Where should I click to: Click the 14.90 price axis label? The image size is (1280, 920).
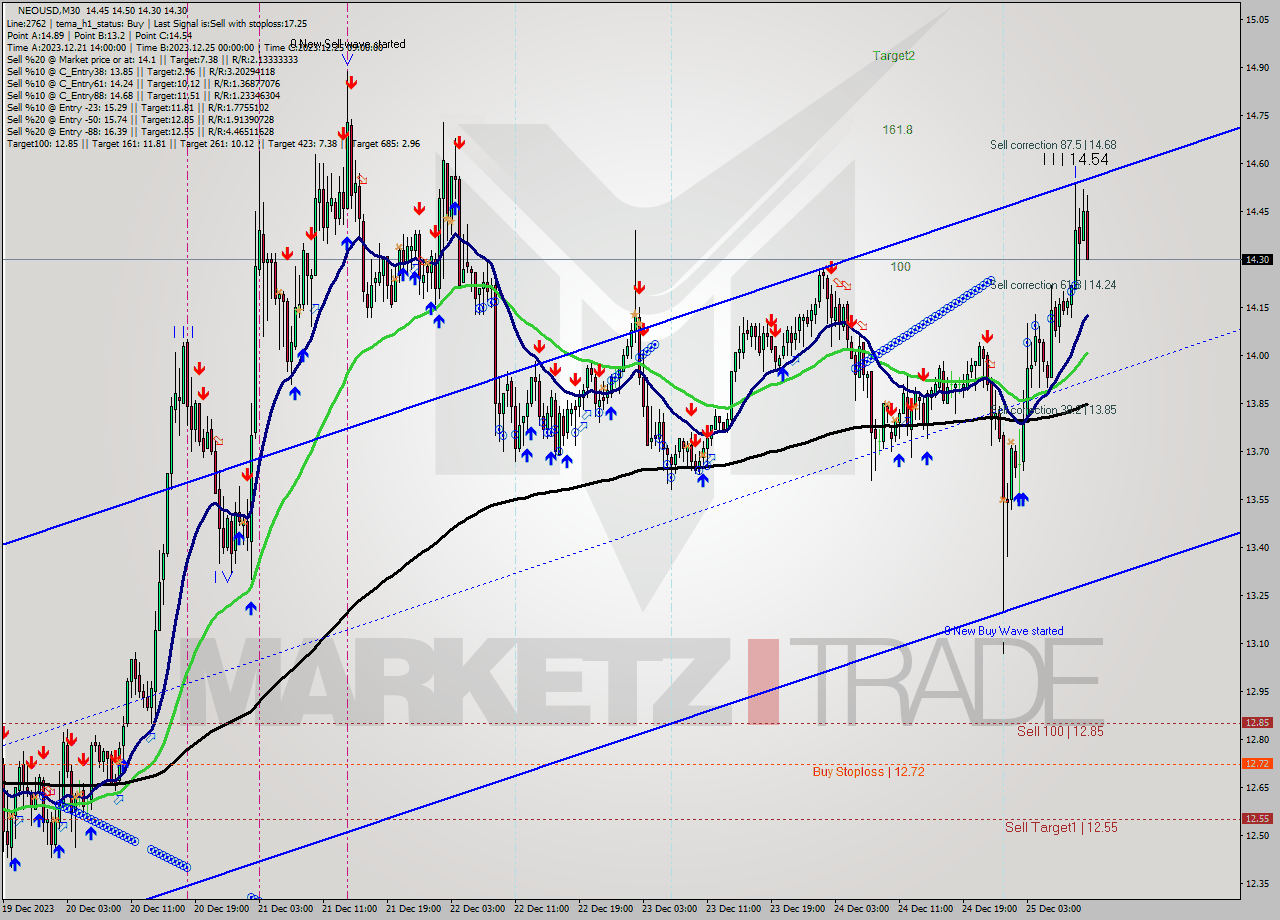(1257, 67)
